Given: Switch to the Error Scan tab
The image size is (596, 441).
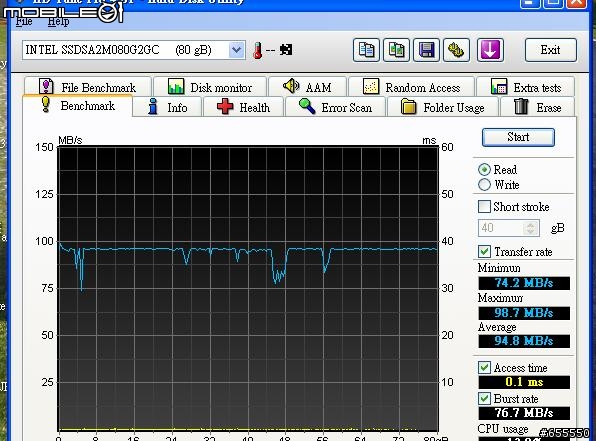Looking at the screenshot, I should coord(335,107).
